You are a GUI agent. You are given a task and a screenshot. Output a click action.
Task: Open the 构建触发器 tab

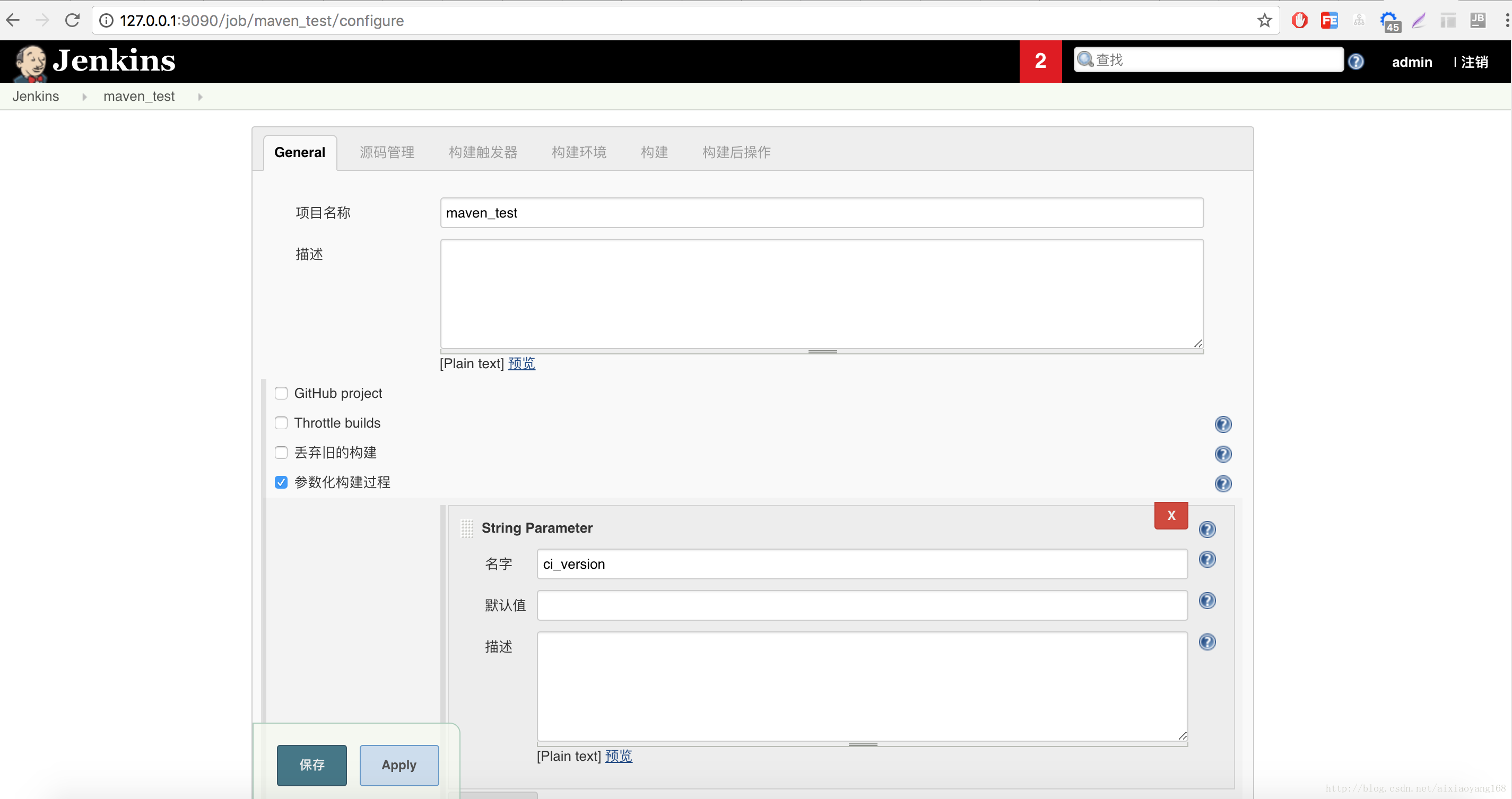[484, 152]
